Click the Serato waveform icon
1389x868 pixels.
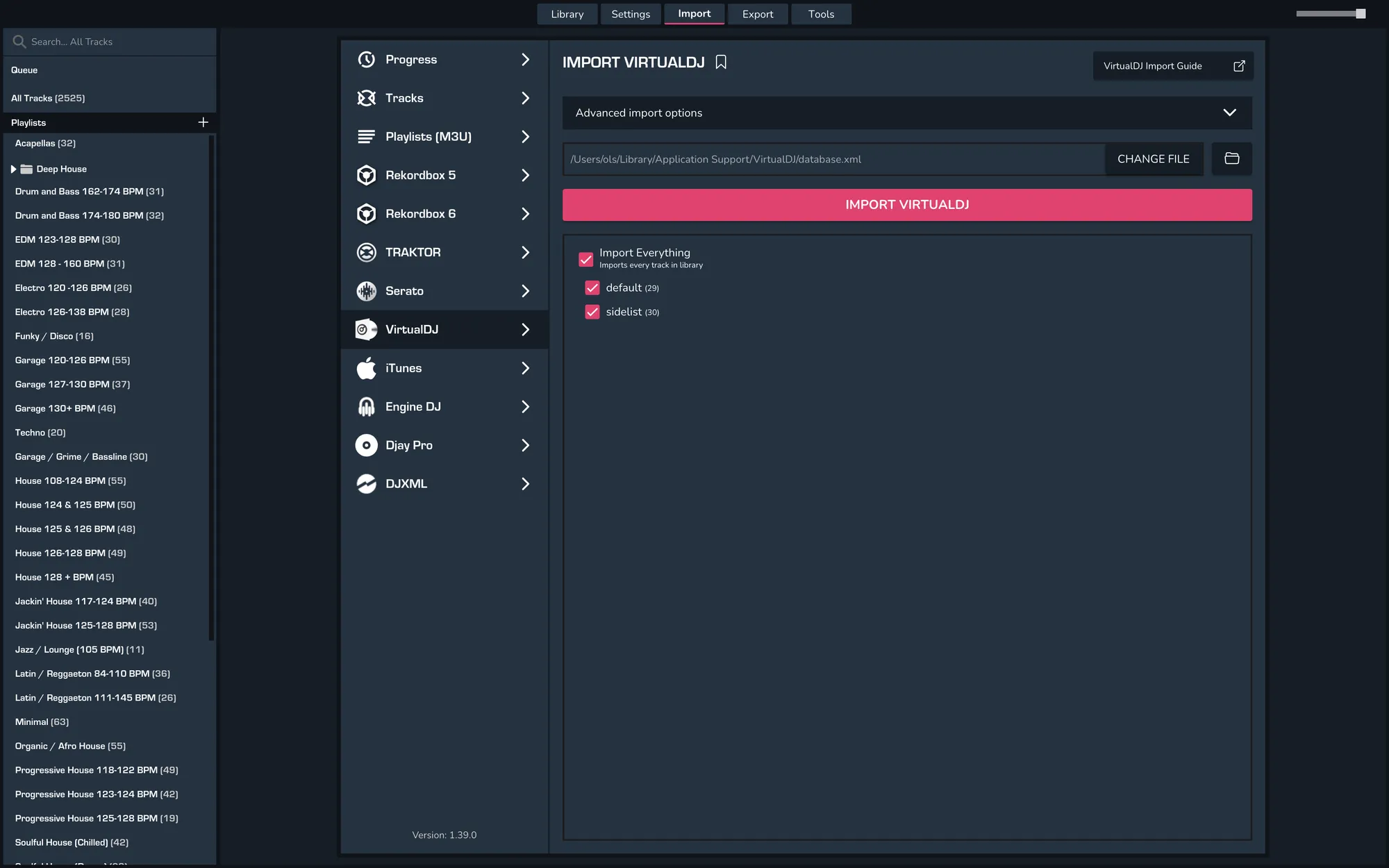pos(366,291)
